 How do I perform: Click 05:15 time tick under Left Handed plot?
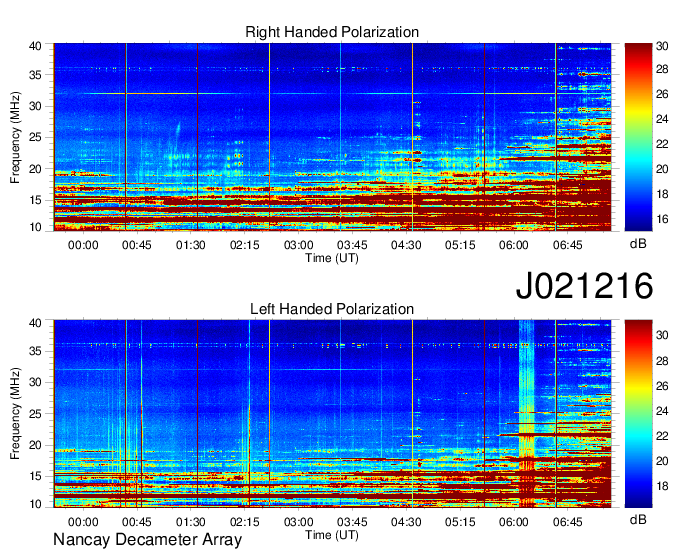coord(460,522)
